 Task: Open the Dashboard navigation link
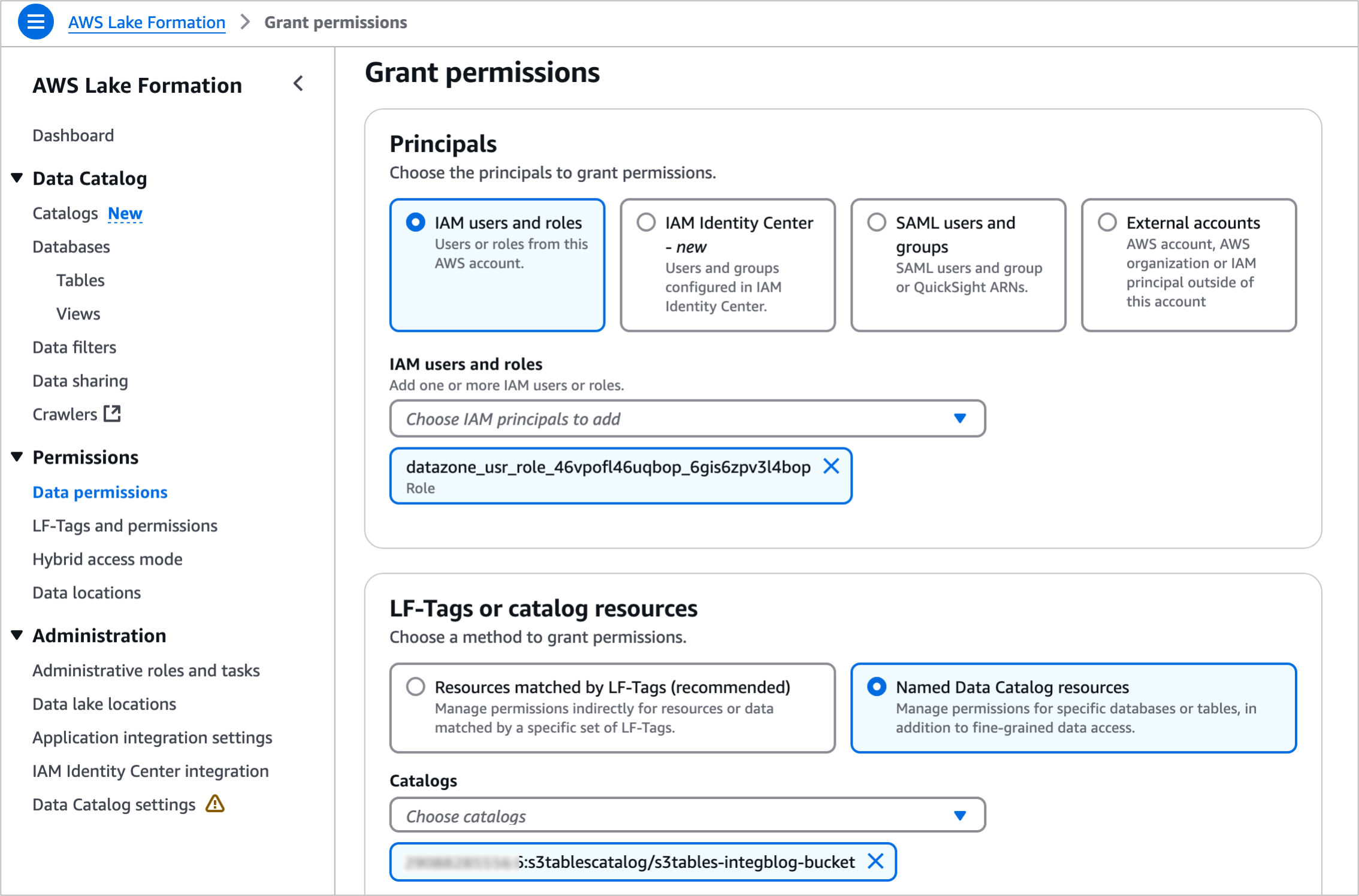(73, 135)
